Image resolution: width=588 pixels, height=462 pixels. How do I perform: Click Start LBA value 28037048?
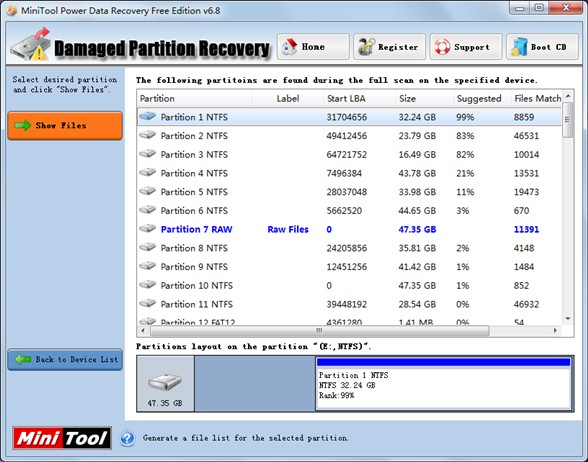coord(346,192)
